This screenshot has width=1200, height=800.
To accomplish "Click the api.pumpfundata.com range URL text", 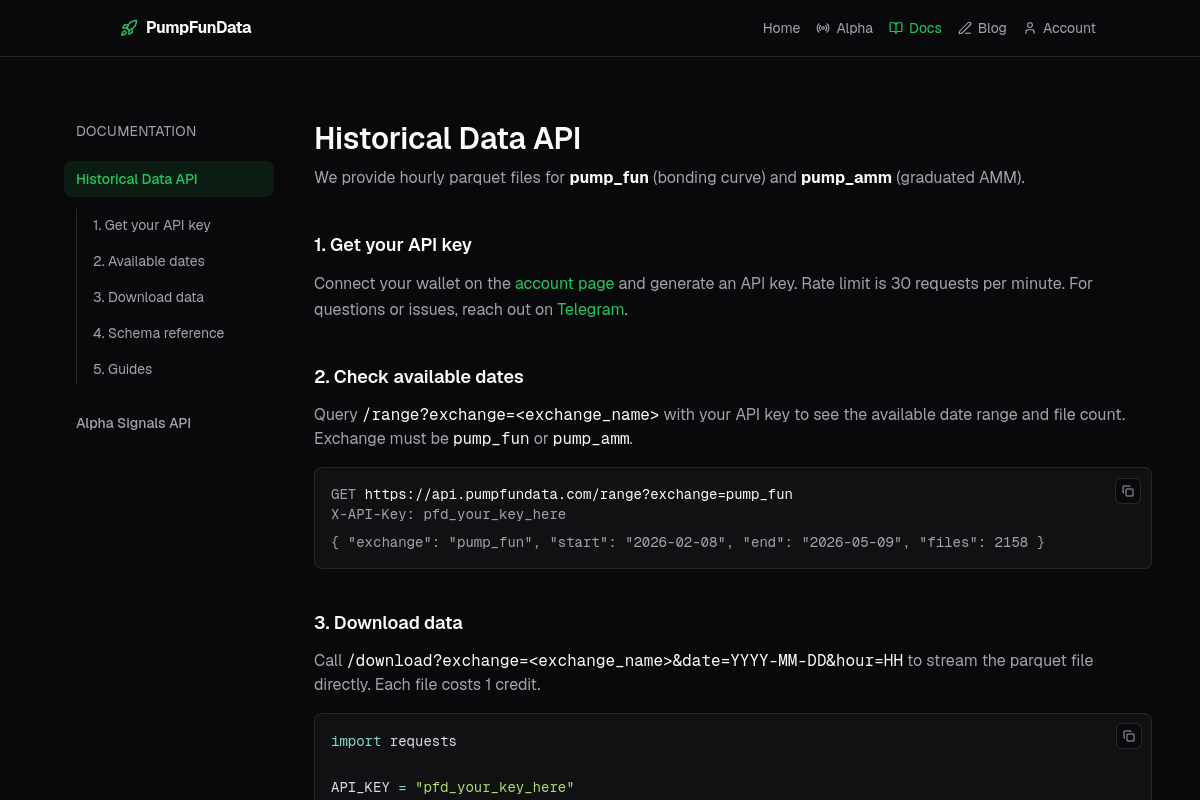I will (578, 494).
